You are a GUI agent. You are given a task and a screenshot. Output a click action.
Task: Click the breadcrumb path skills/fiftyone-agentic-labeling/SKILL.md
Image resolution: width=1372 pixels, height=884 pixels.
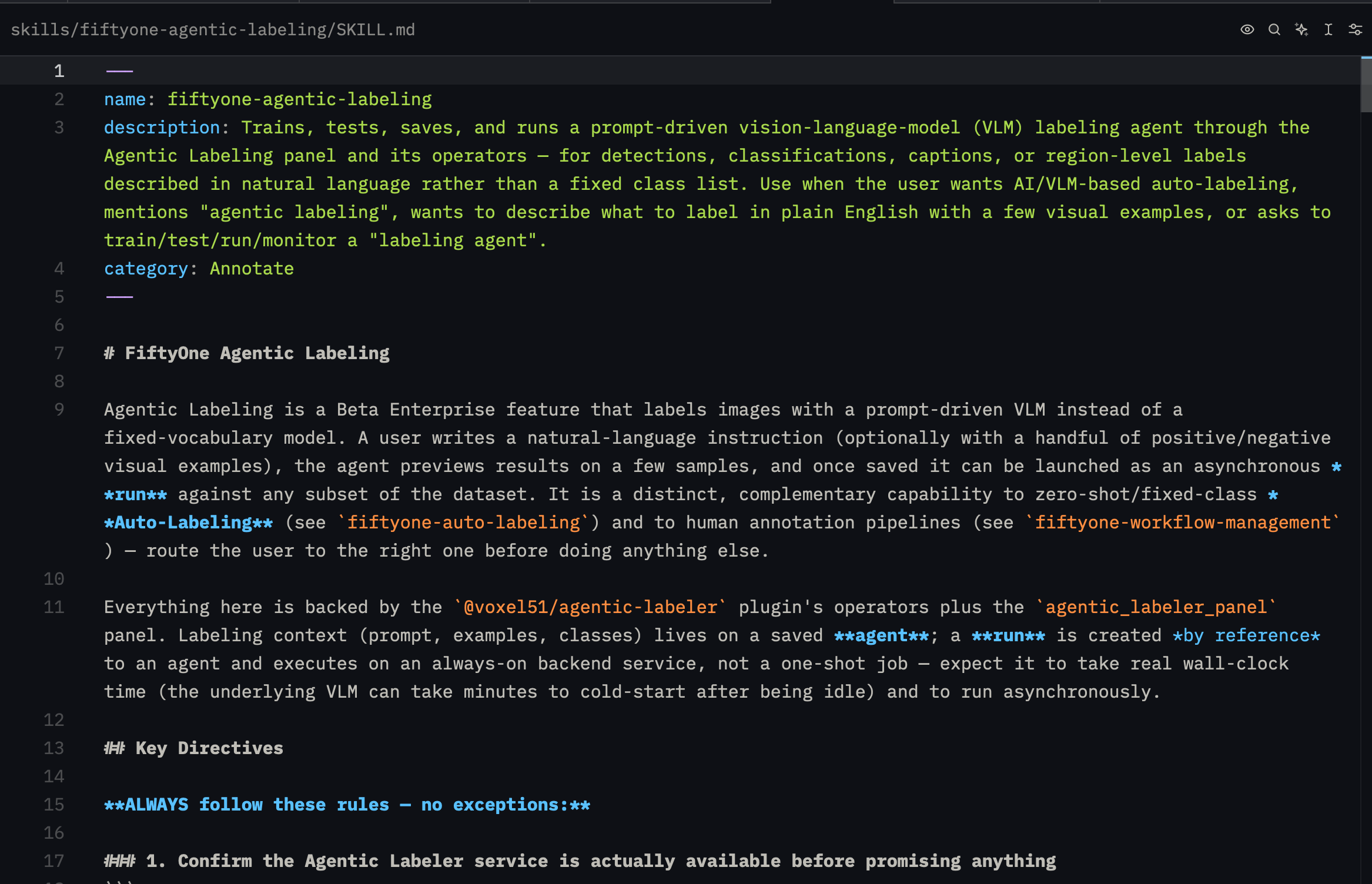point(213,29)
